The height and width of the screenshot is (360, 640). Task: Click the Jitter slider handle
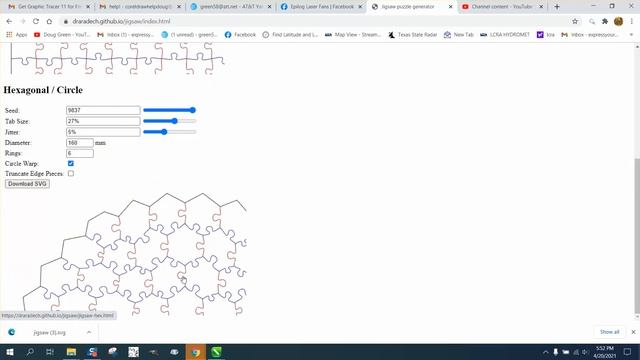[x=164, y=132]
